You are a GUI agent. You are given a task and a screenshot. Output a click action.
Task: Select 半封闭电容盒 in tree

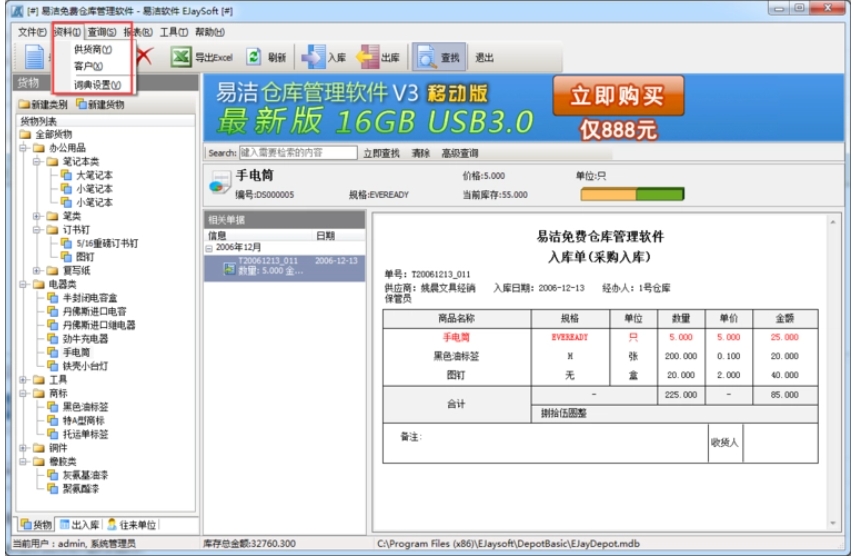pos(90,298)
